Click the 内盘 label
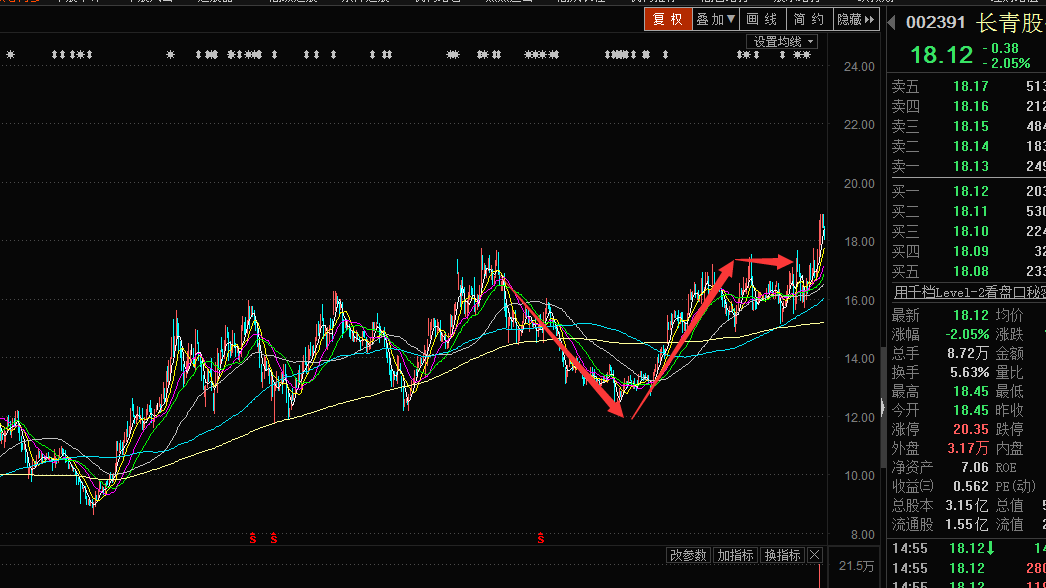The image size is (1046, 588). (1009, 449)
